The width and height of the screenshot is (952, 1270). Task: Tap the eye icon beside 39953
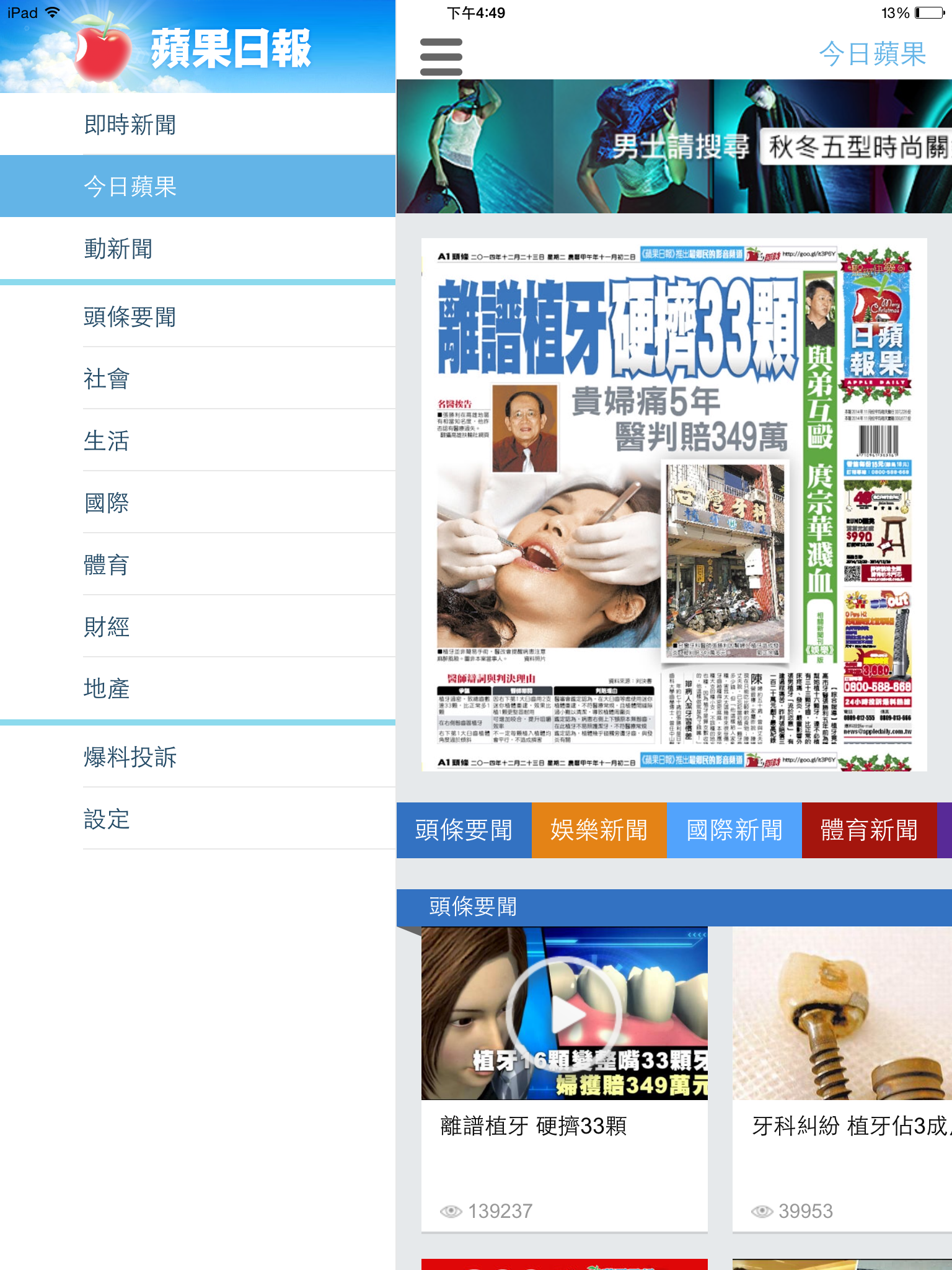(762, 1211)
